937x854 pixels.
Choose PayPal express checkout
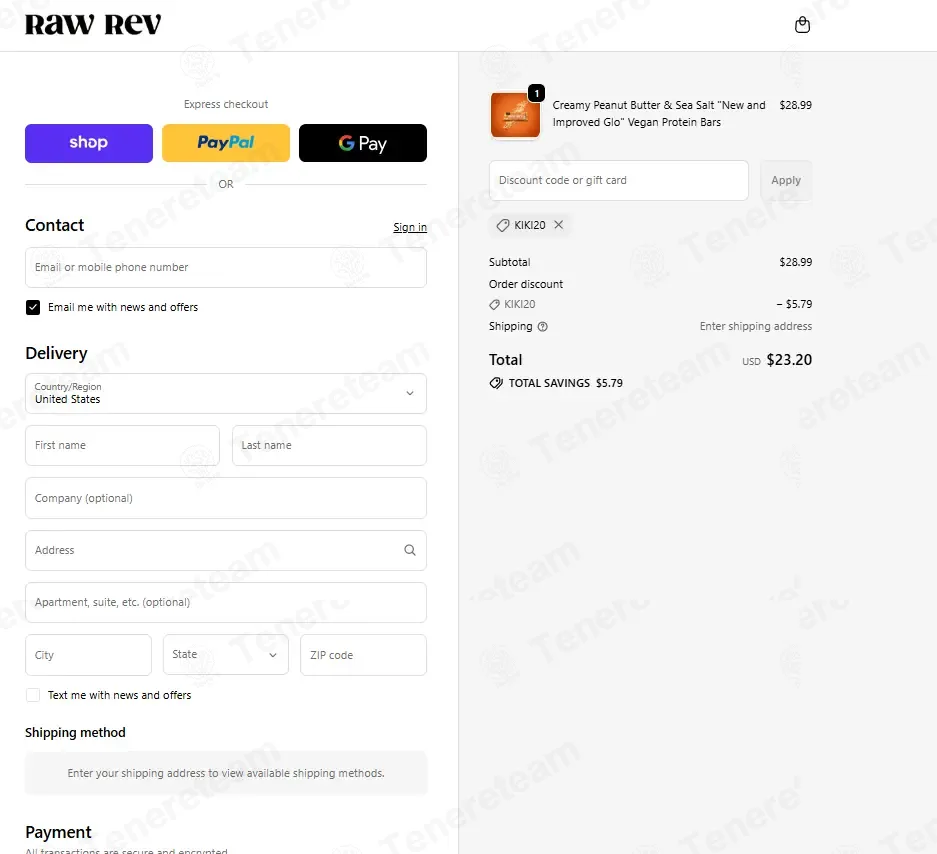226,143
